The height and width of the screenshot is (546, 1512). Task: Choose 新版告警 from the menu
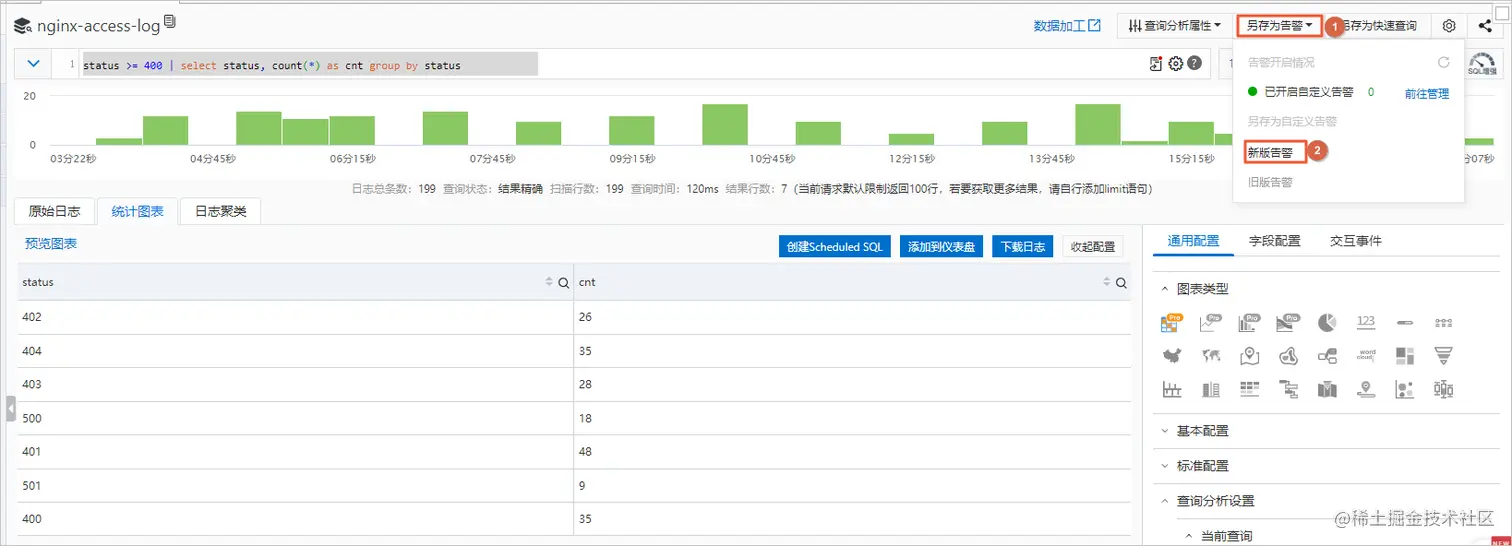[1270, 153]
